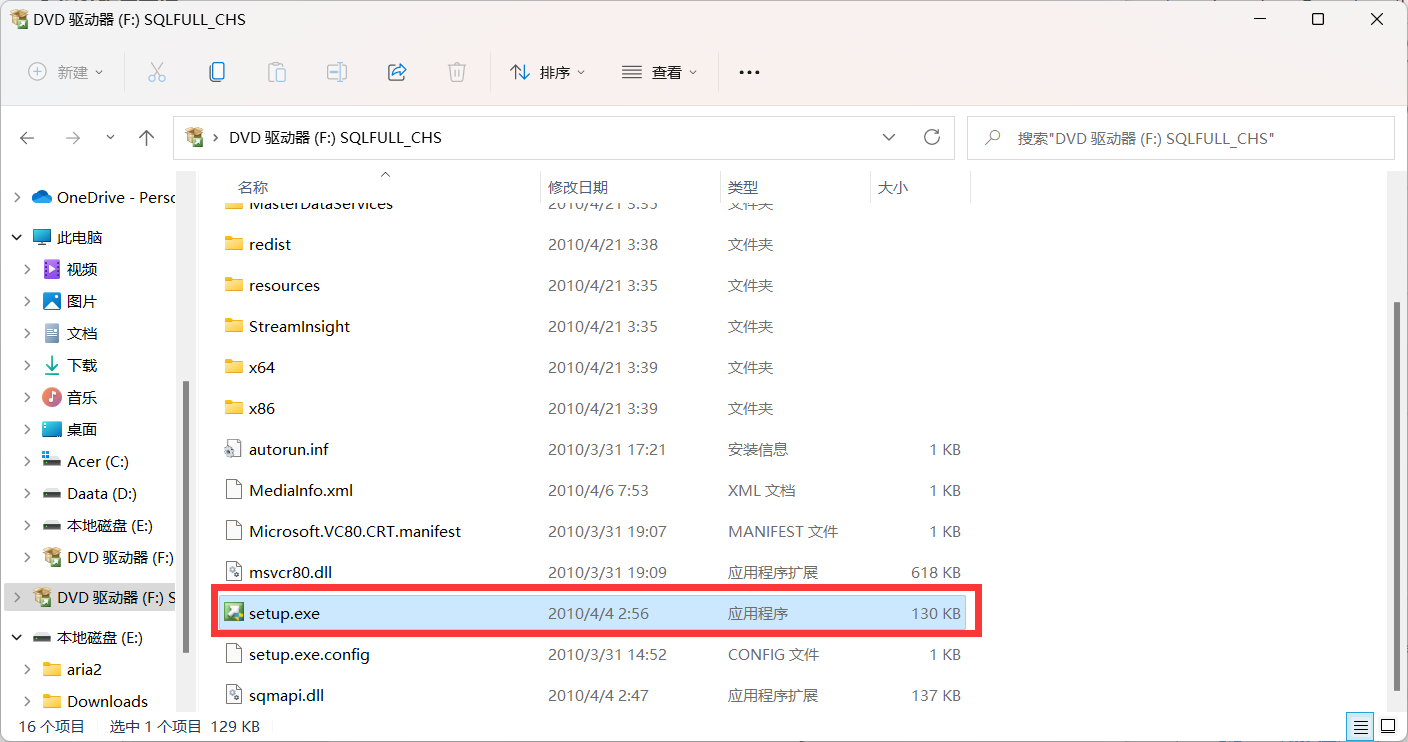Expand the 此电脑 tree node
The height and width of the screenshot is (742, 1408).
pos(17,237)
